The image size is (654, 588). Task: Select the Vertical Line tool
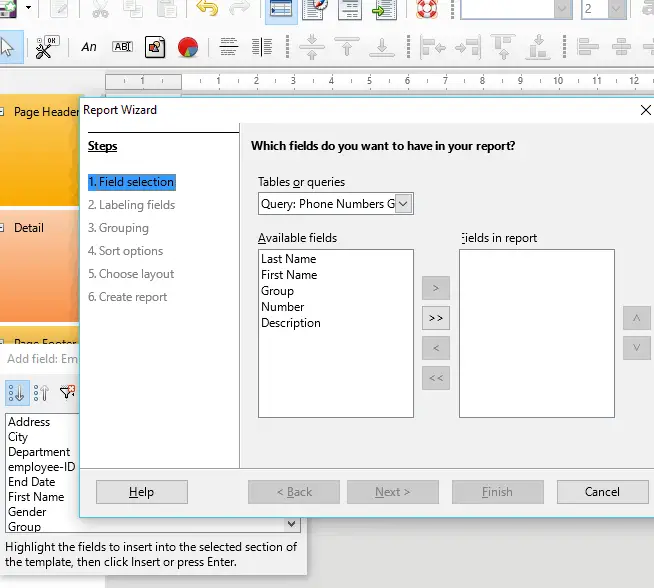click(262, 47)
